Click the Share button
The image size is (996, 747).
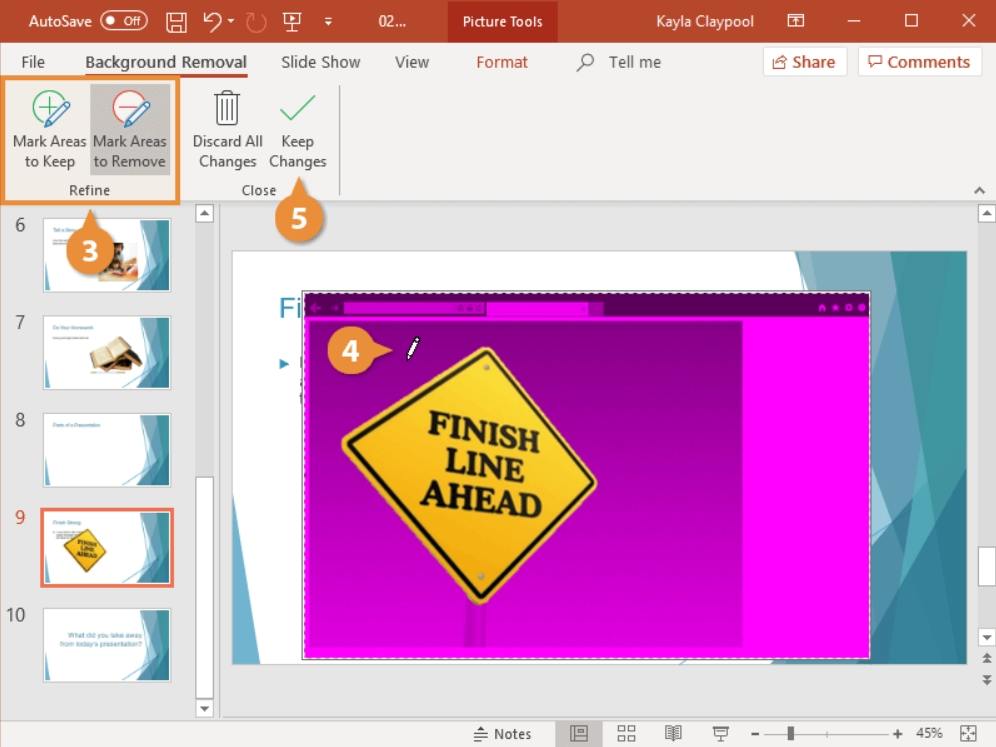[804, 62]
